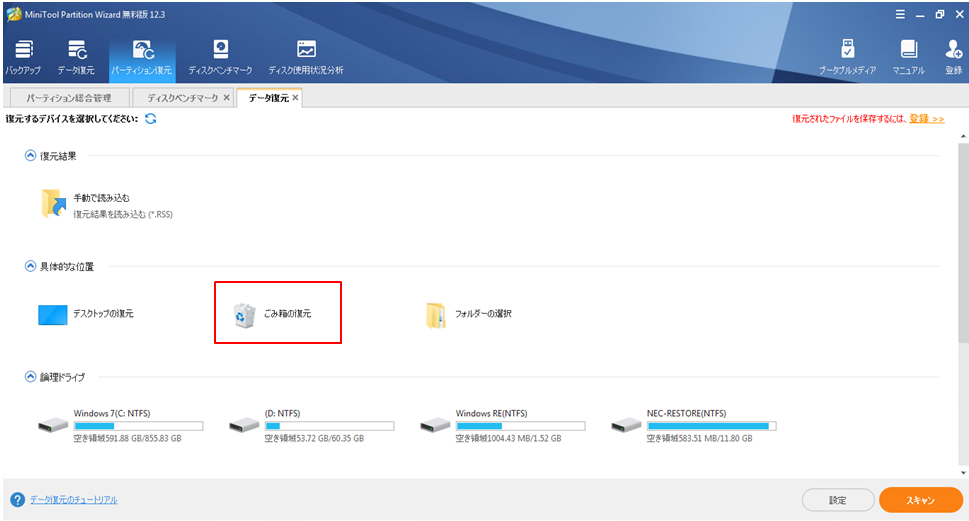The image size is (969, 521).
Task: Click D: drive usage bar
Action: pyautogui.click(x=329, y=426)
